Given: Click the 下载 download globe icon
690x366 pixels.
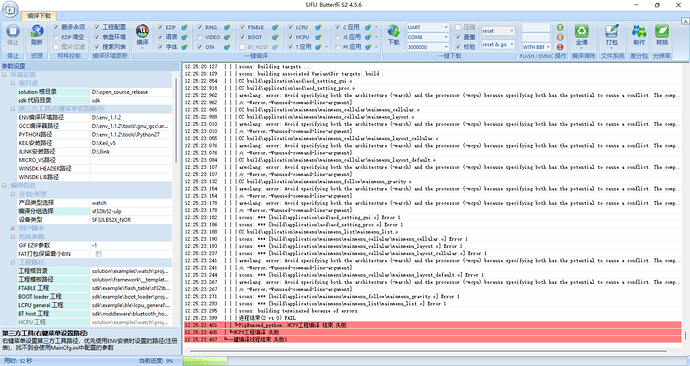Looking at the screenshot, I should pyautogui.click(x=393, y=31).
